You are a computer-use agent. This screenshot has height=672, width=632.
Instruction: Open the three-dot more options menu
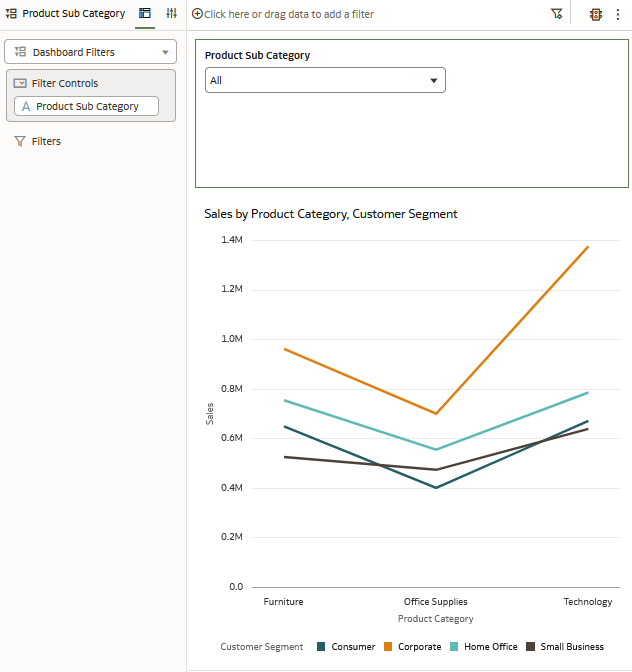click(617, 14)
